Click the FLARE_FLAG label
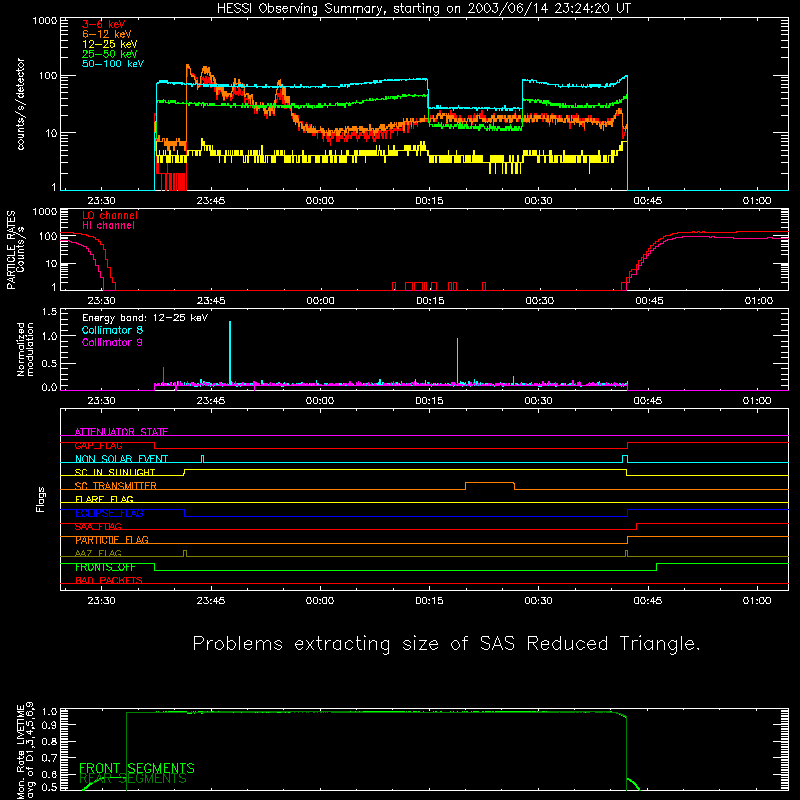 (104, 499)
